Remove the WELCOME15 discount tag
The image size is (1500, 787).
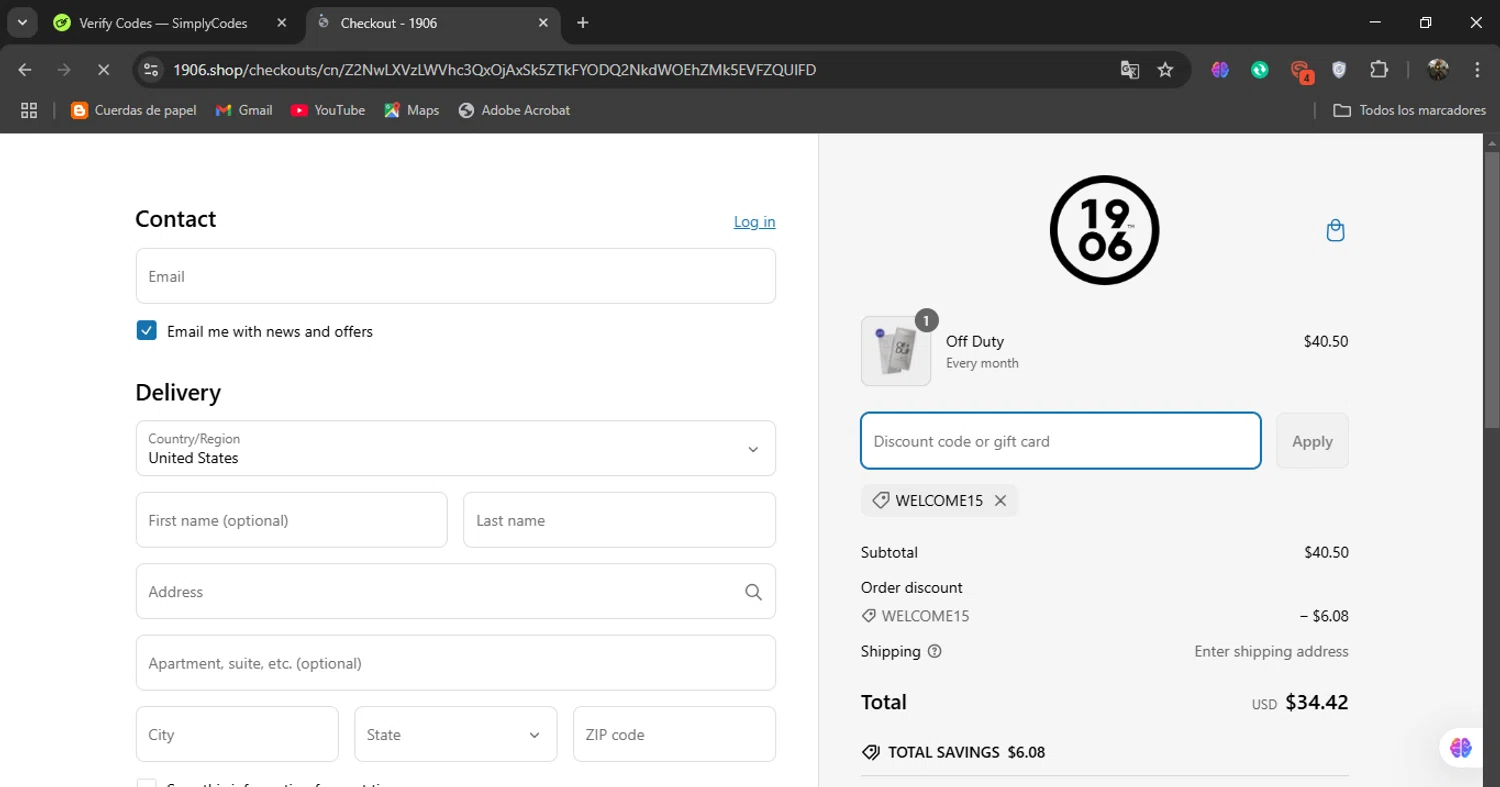click(1000, 501)
